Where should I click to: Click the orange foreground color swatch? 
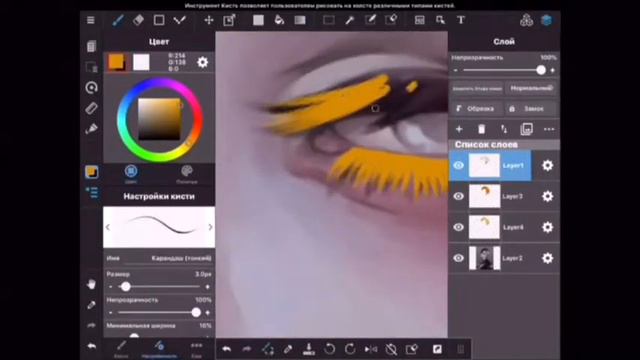click(116, 62)
